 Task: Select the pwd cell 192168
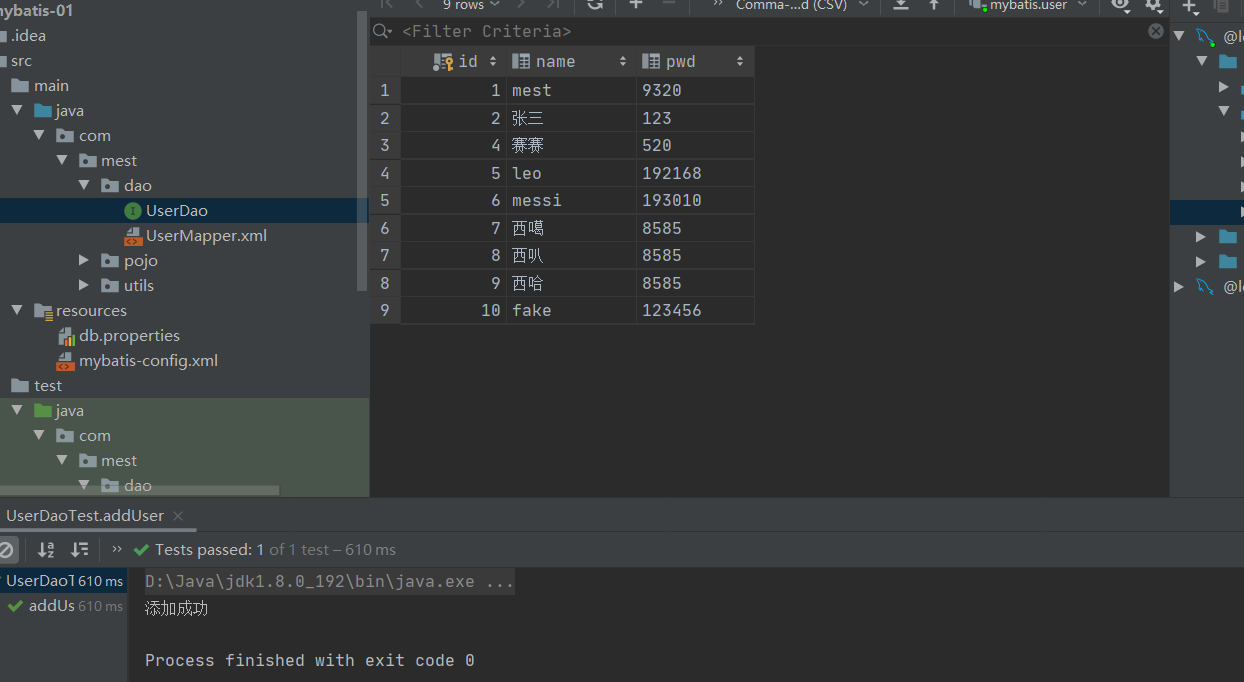coord(695,173)
